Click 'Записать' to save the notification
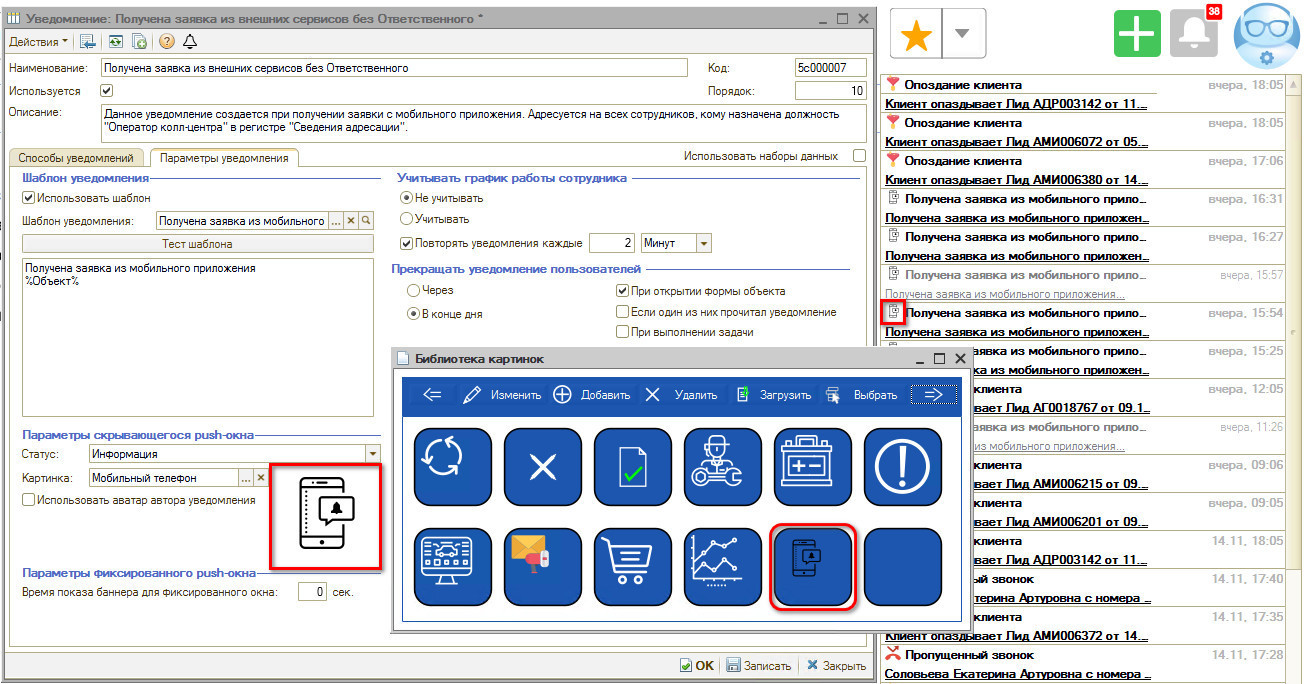 tap(759, 665)
